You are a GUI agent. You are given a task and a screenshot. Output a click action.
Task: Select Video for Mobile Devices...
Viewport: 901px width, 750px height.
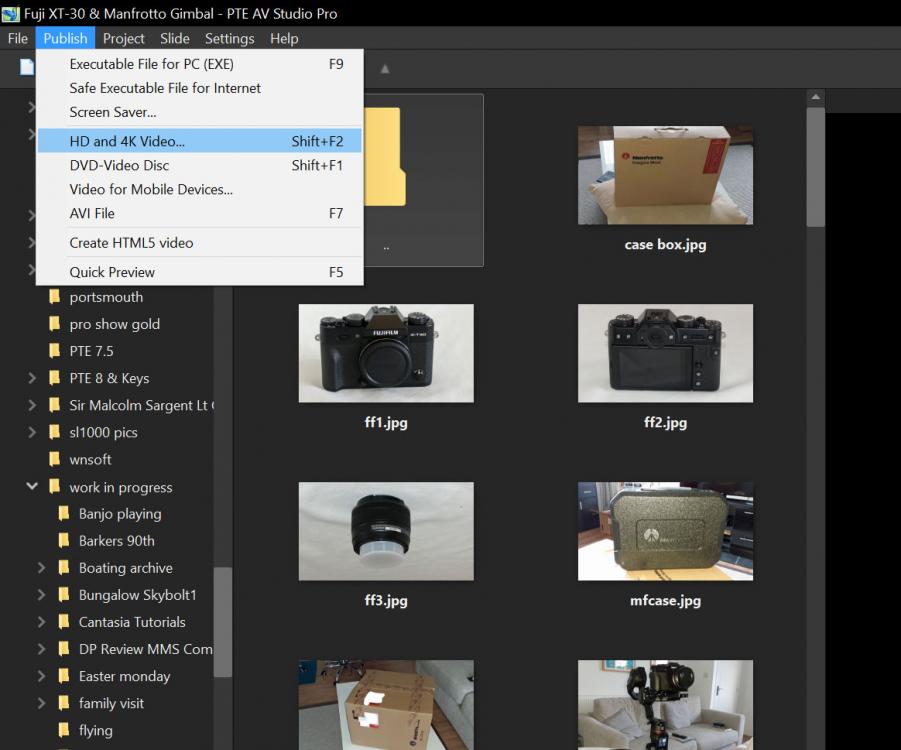point(199,189)
